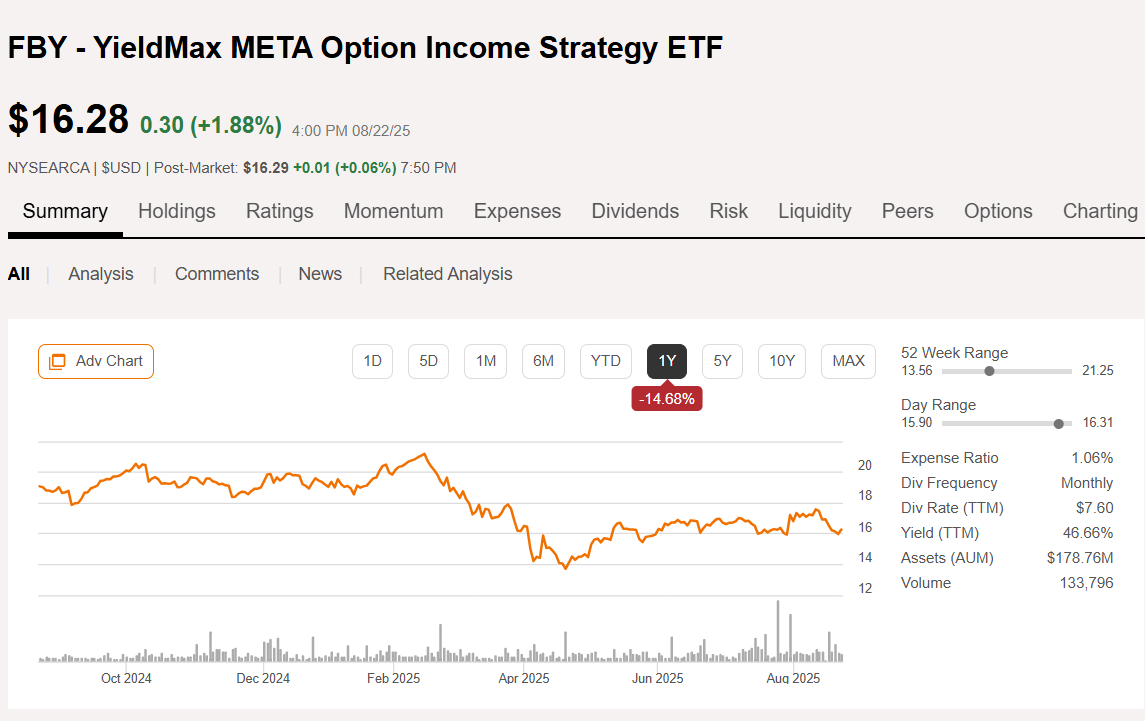Select the 6M timeframe button
Viewport: 1145px width, 721px height.
pyautogui.click(x=543, y=361)
